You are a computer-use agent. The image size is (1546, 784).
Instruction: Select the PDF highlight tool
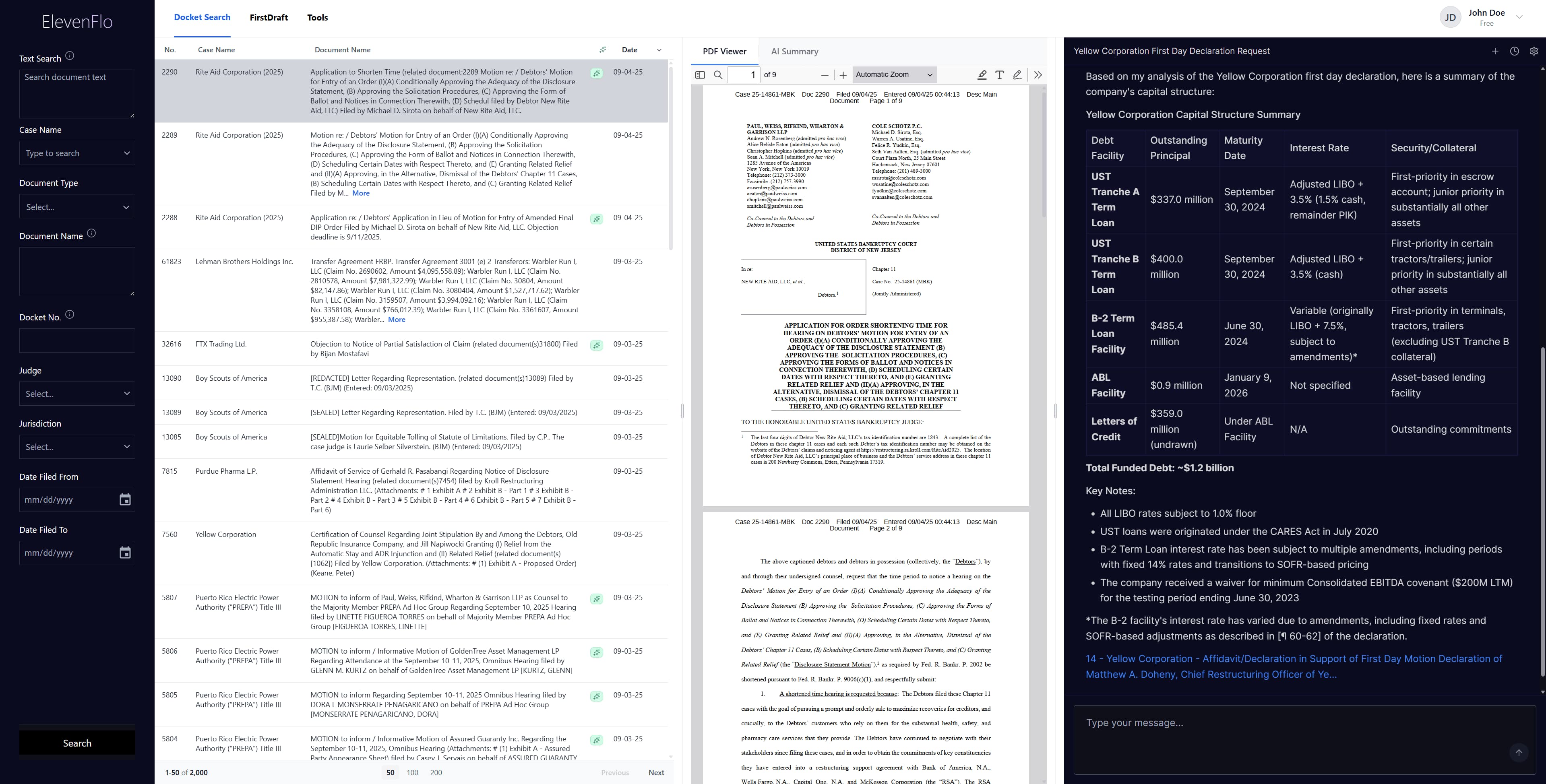(982, 75)
